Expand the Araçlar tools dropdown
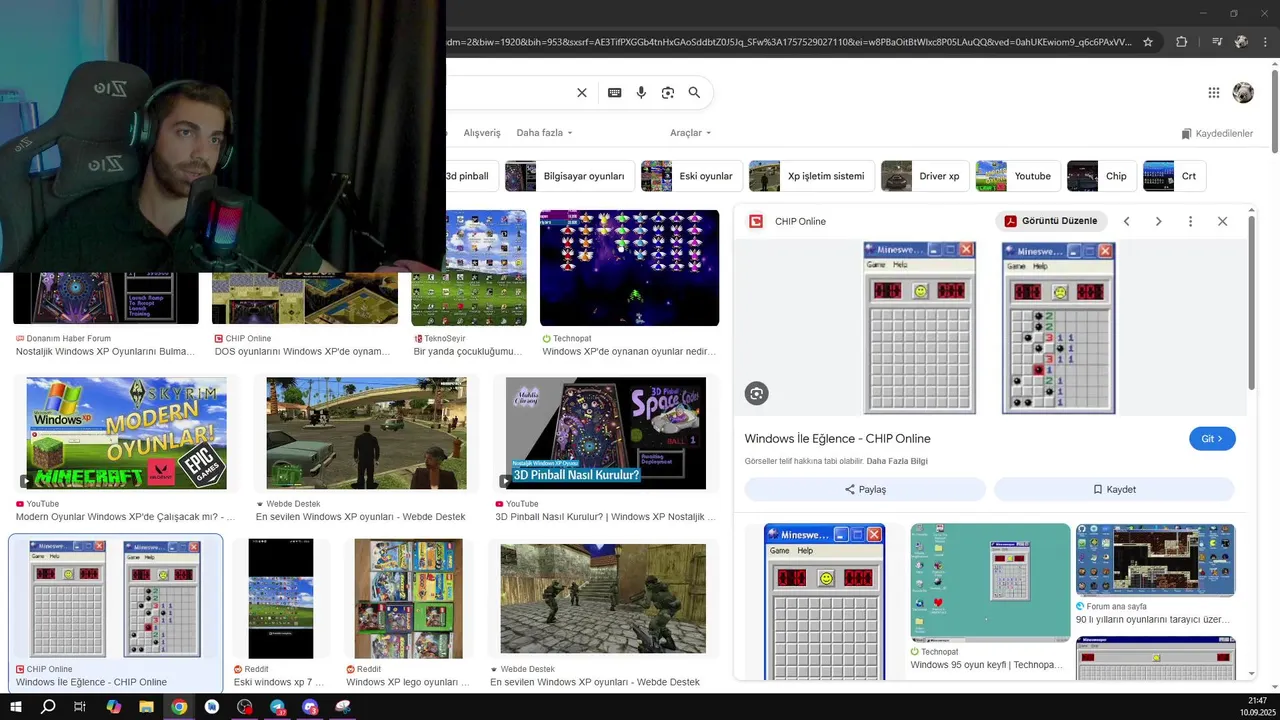Viewport: 1280px width, 720px height. tap(690, 133)
